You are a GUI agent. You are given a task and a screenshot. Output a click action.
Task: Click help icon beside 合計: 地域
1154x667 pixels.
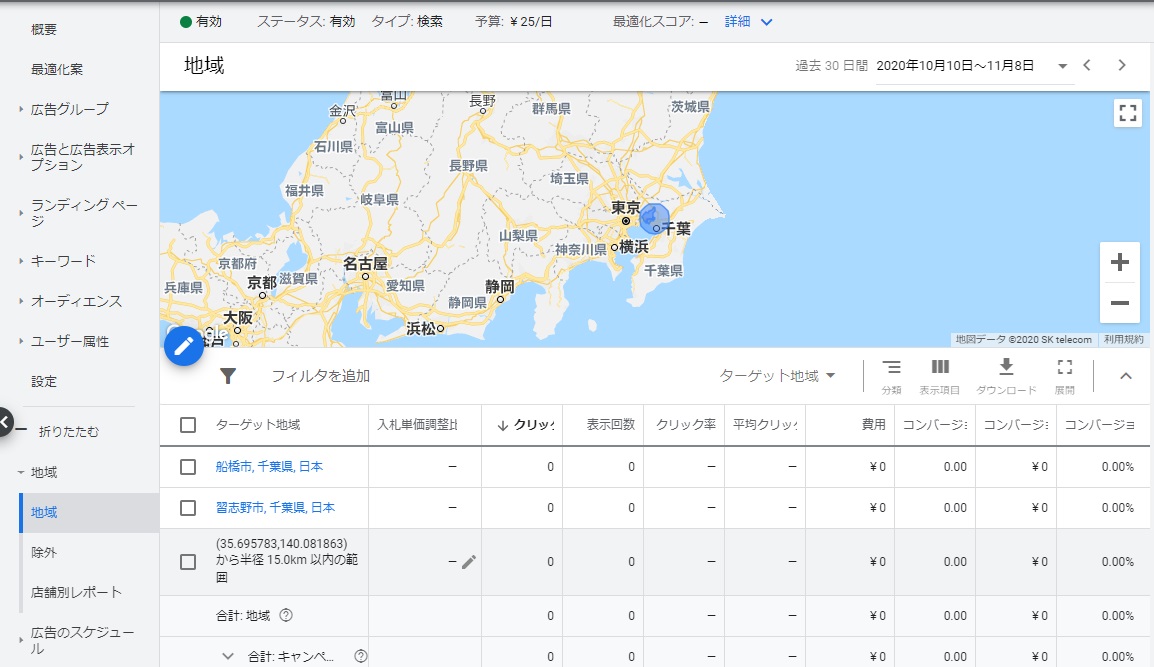pyautogui.click(x=286, y=615)
